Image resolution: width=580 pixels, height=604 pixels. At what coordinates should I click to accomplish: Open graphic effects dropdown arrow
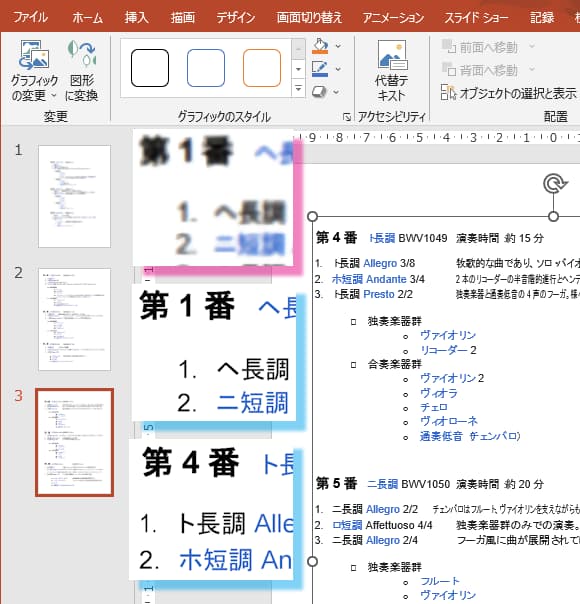point(336,92)
